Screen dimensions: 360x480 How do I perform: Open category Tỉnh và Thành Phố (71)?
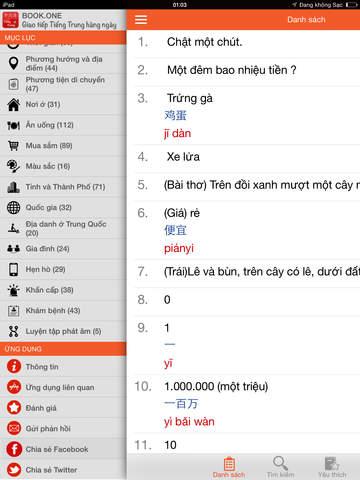point(63,187)
